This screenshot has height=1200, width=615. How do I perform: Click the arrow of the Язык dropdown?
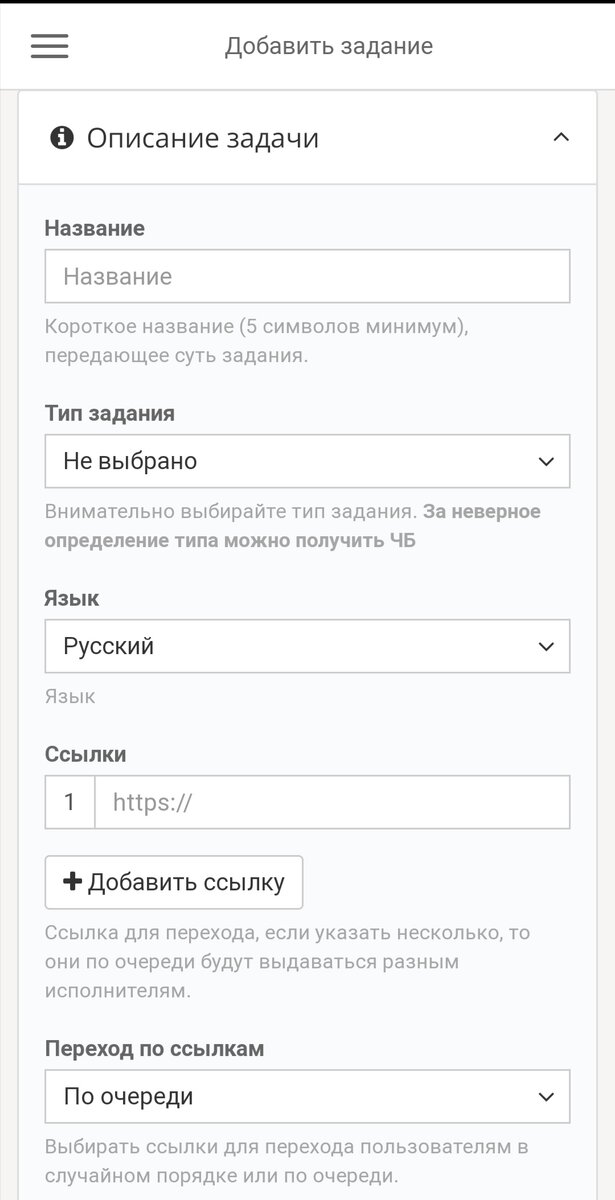pyautogui.click(x=546, y=646)
